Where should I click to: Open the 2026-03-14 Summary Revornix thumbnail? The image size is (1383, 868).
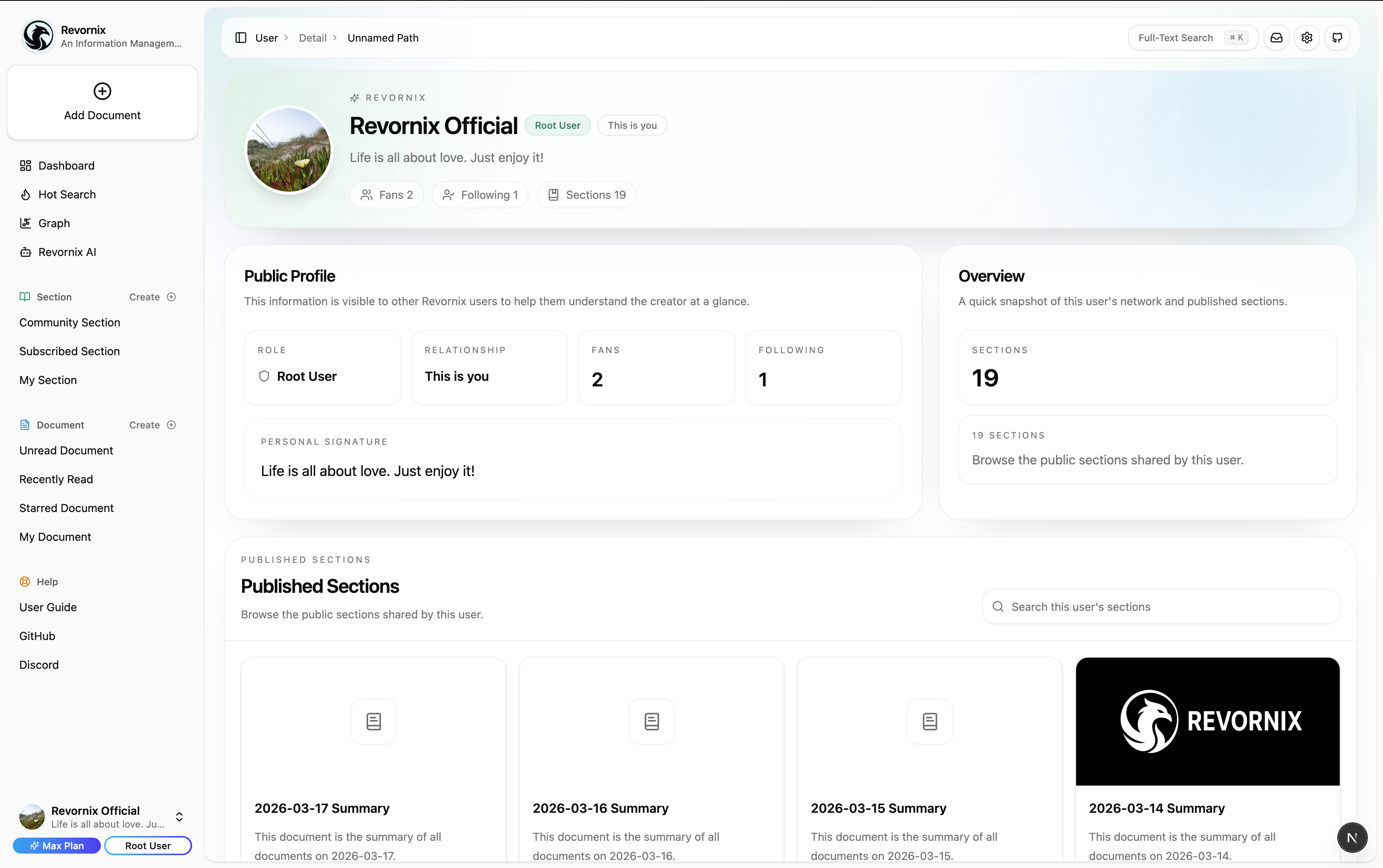point(1207,721)
